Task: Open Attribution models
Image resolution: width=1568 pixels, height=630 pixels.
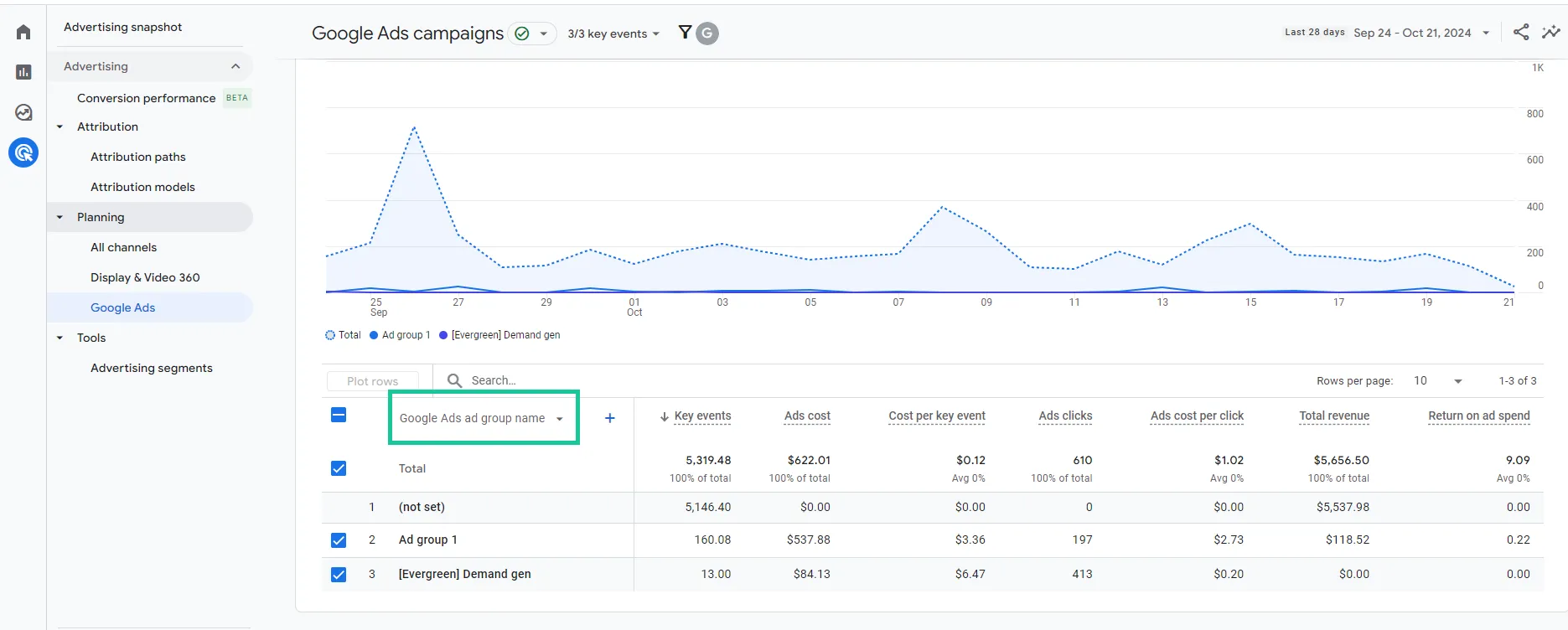Action: coord(142,187)
